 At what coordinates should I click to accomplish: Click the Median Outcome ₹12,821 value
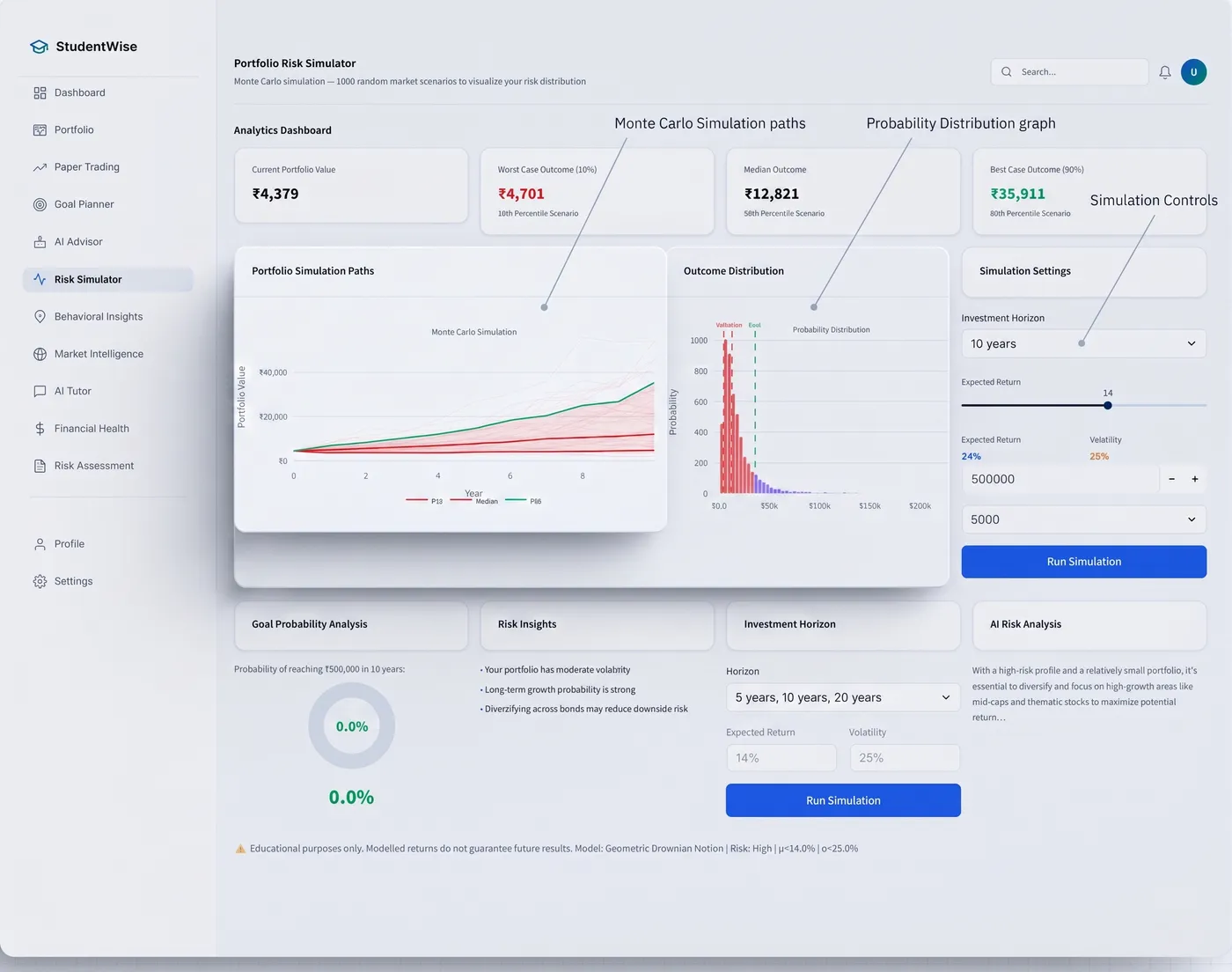pos(772,194)
